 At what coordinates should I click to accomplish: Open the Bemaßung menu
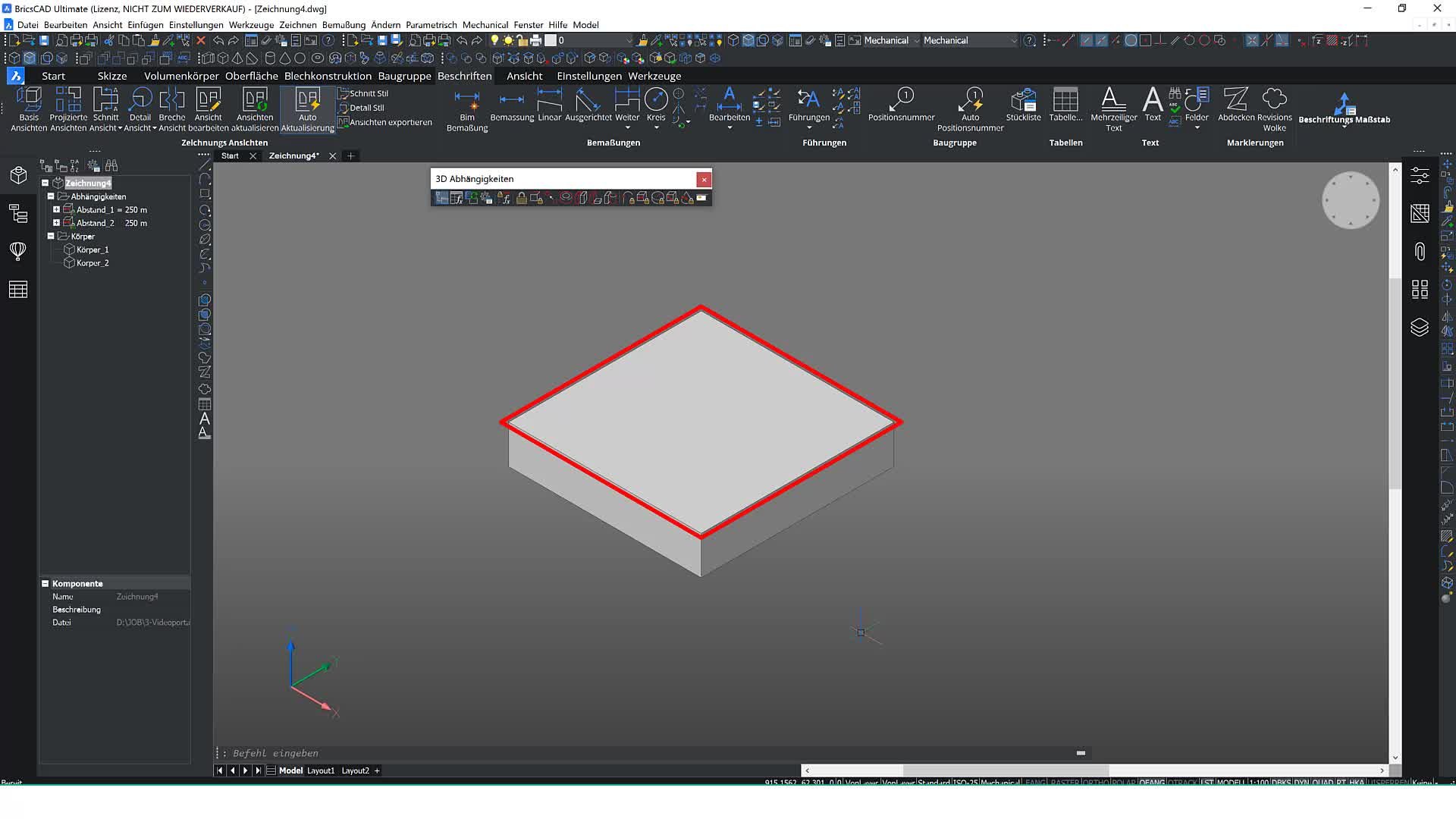(344, 25)
